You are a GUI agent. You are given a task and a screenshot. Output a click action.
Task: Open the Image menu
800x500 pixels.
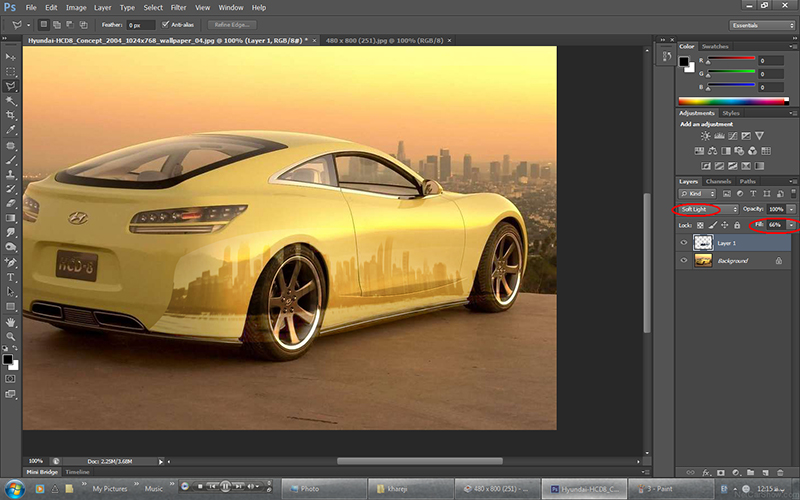[x=76, y=8]
